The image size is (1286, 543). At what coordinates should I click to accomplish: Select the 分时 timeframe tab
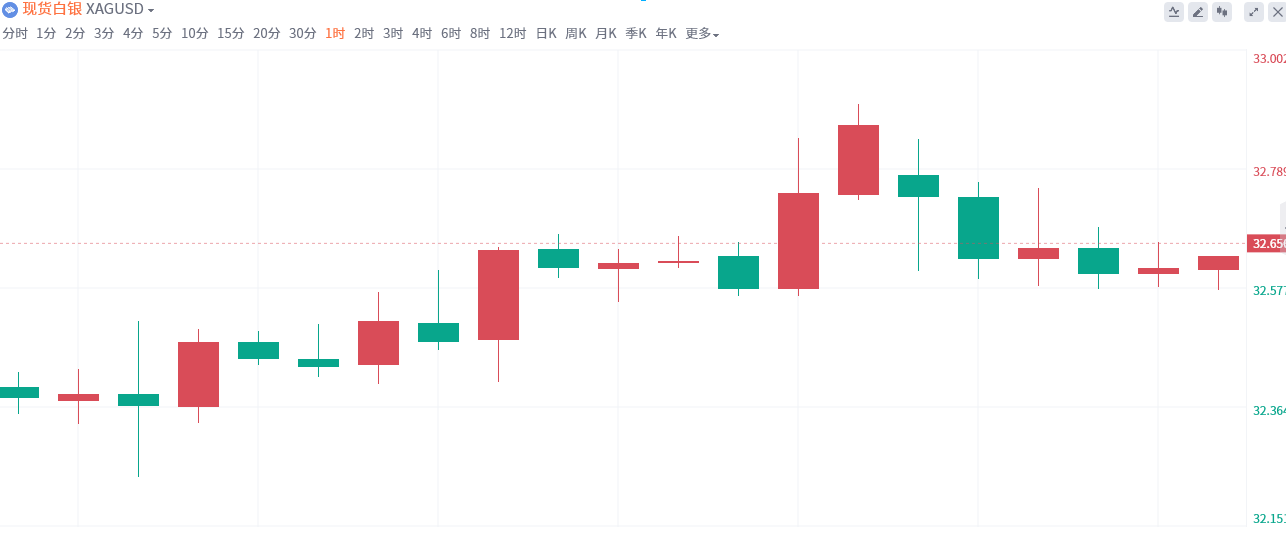tap(15, 34)
